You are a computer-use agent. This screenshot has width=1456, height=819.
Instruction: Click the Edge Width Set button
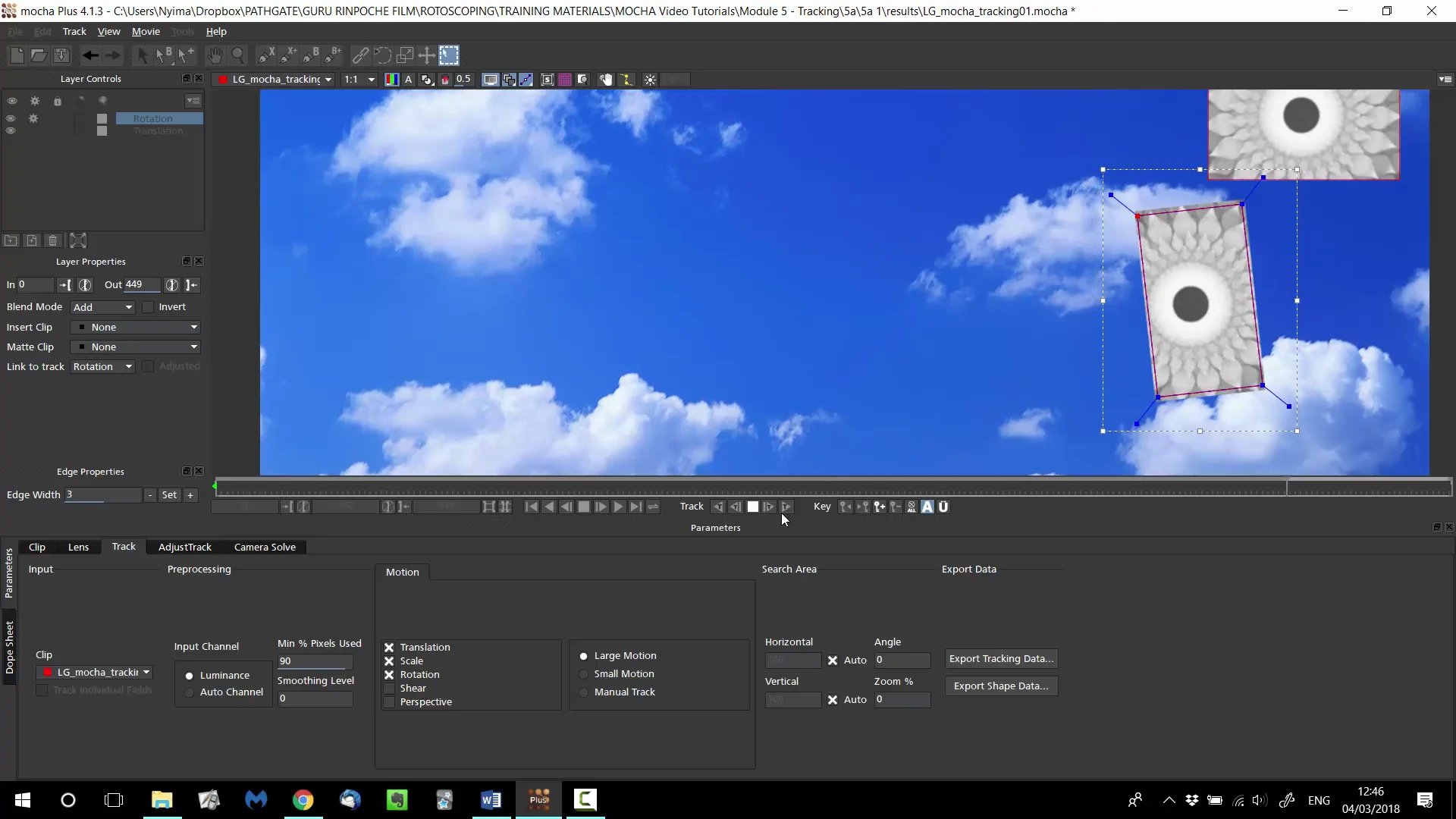(169, 495)
